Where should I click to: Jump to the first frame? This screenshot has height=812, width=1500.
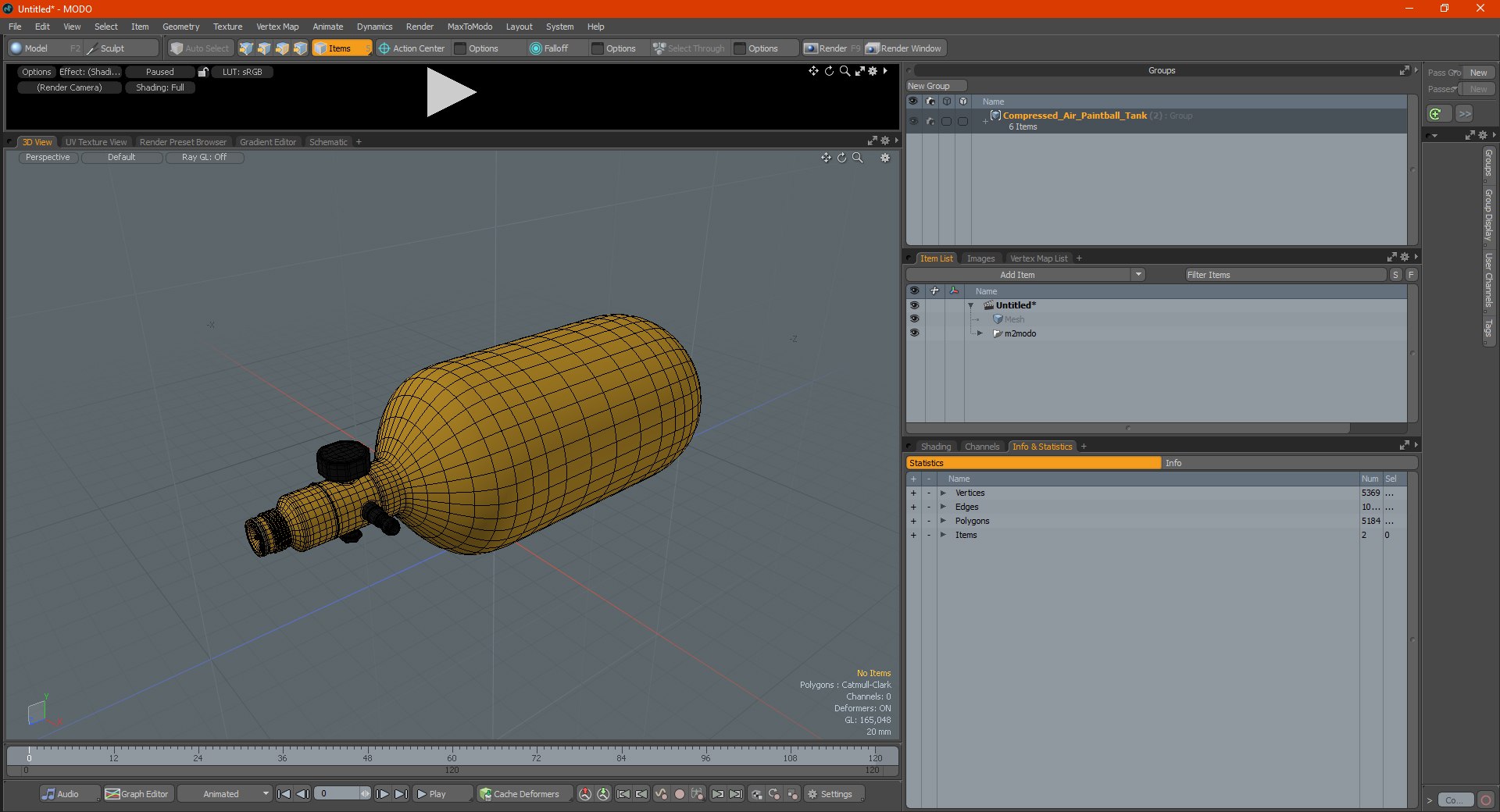click(284, 794)
